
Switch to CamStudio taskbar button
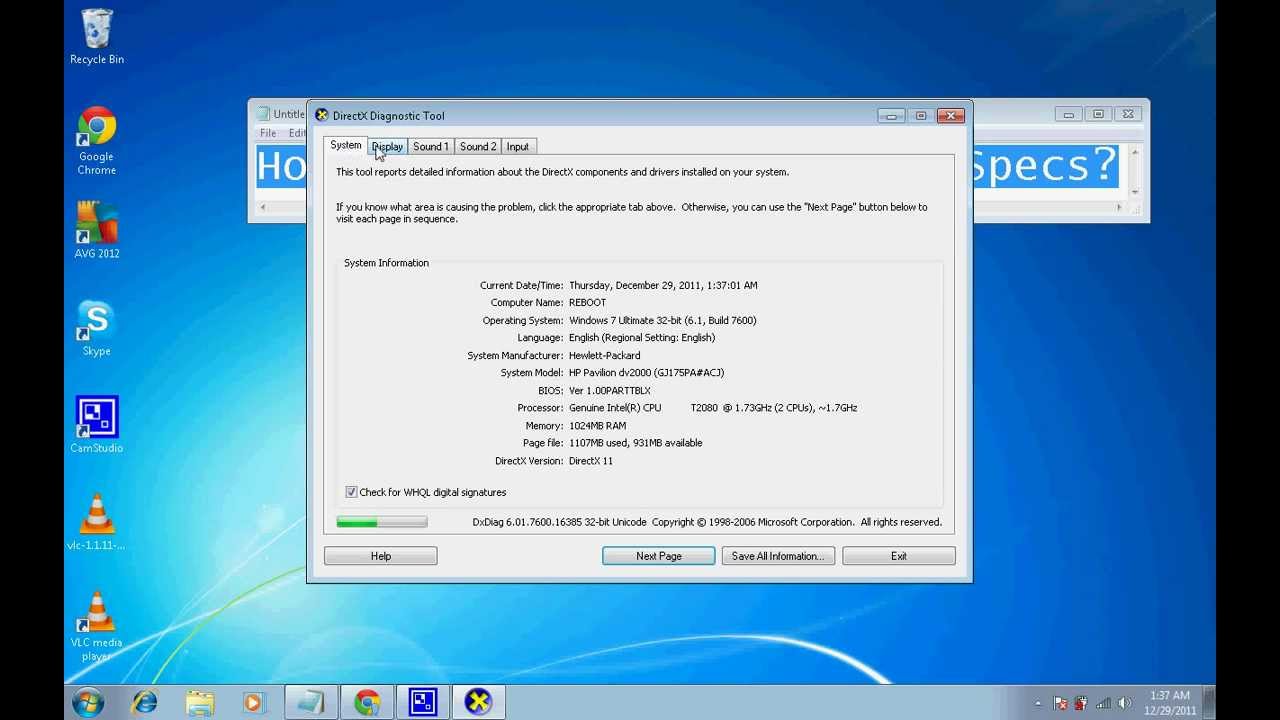point(423,702)
